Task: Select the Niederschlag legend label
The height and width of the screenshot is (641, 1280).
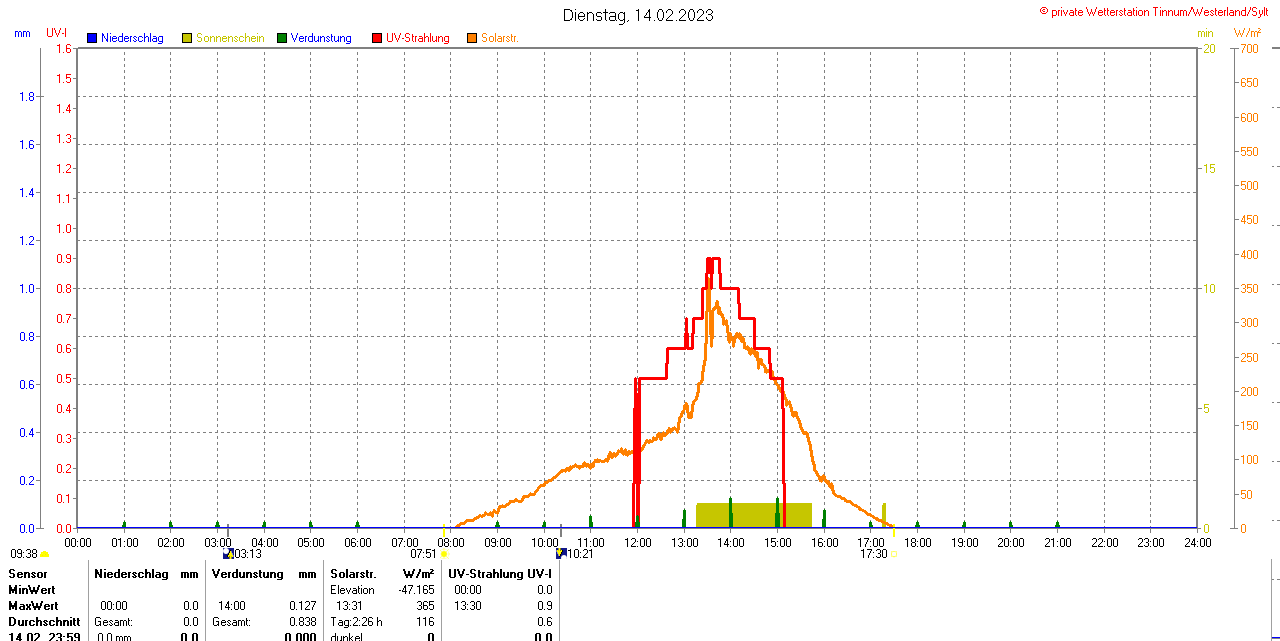Action: tap(132, 38)
